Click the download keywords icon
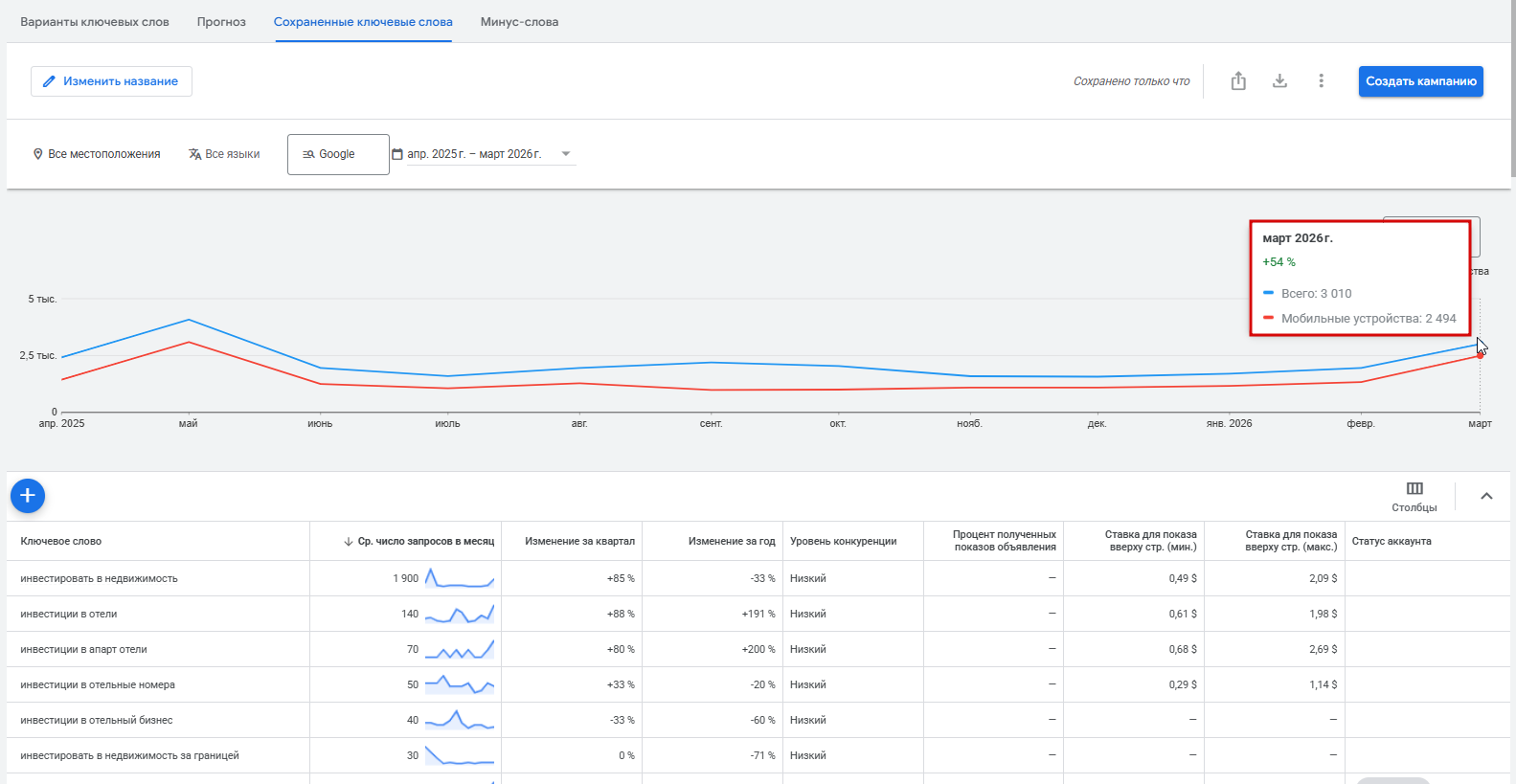The width and height of the screenshot is (1516, 784). (x=1279, y=81)
